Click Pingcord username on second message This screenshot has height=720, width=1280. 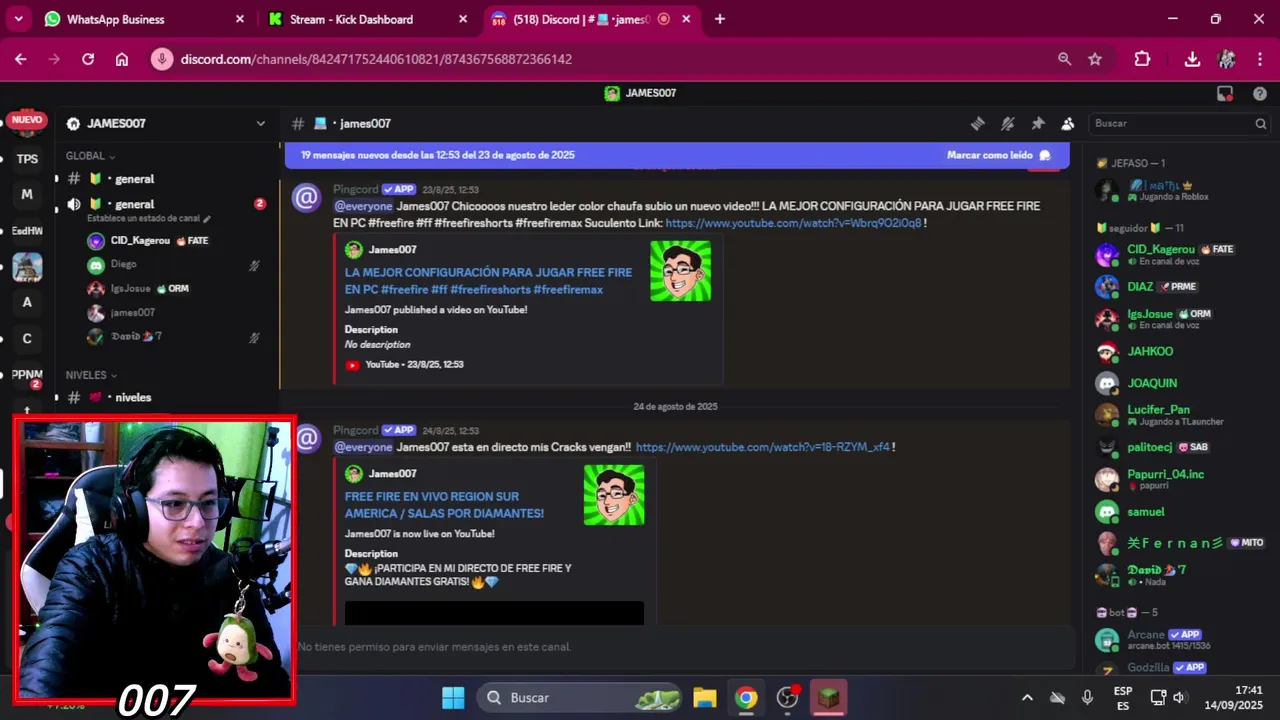coord(355,430)
